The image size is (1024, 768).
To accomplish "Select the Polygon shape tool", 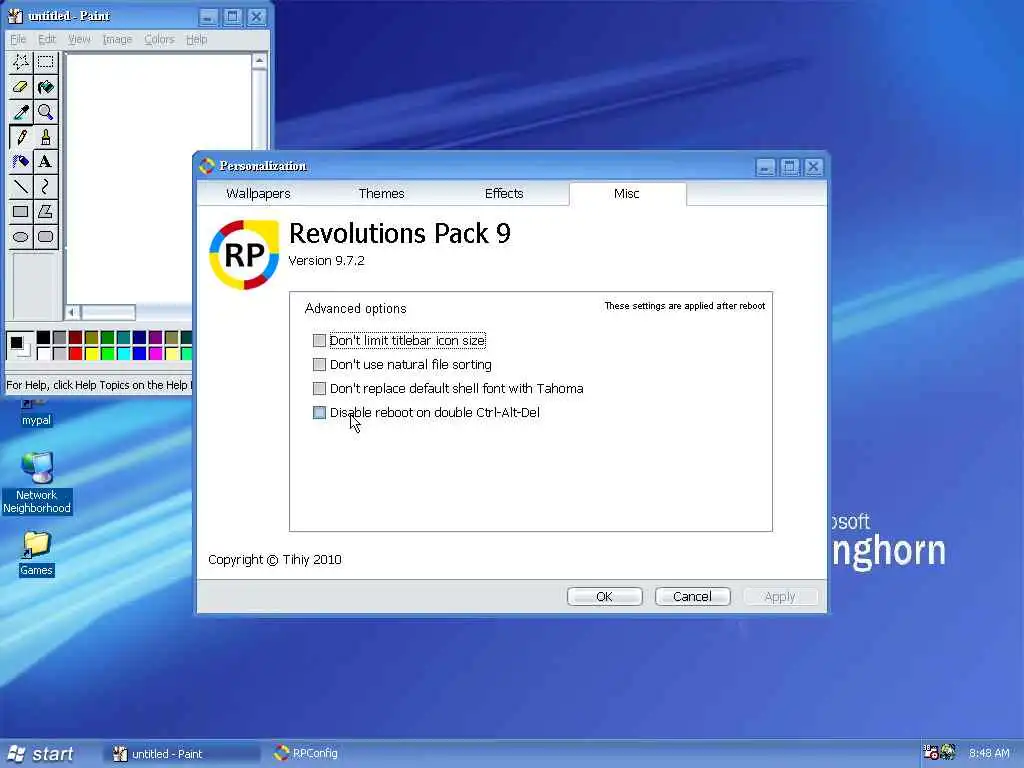I will point(46,212).
